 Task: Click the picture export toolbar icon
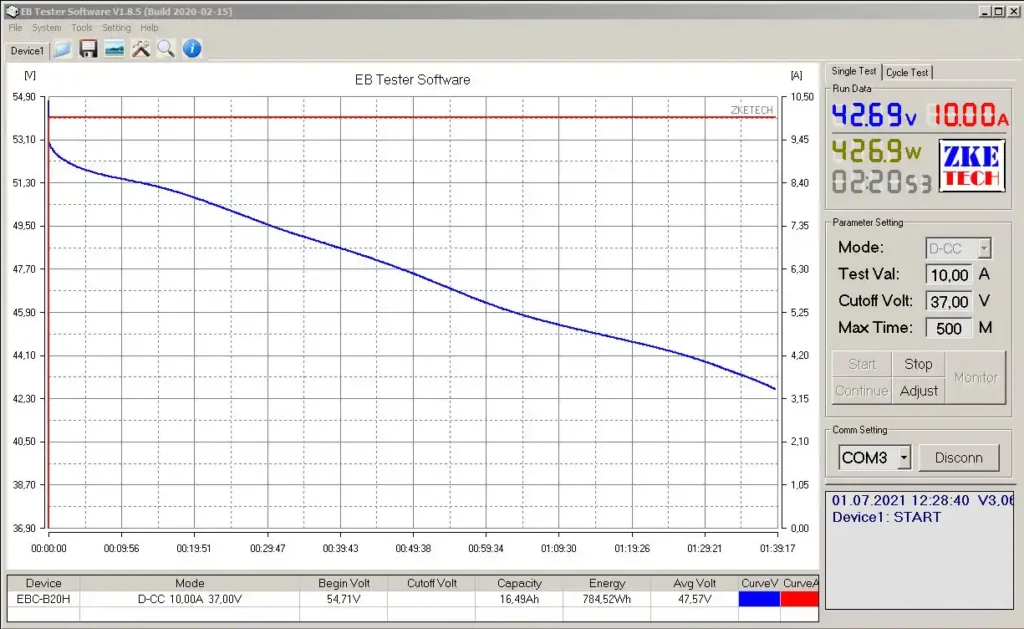click(x=114, y=49)
